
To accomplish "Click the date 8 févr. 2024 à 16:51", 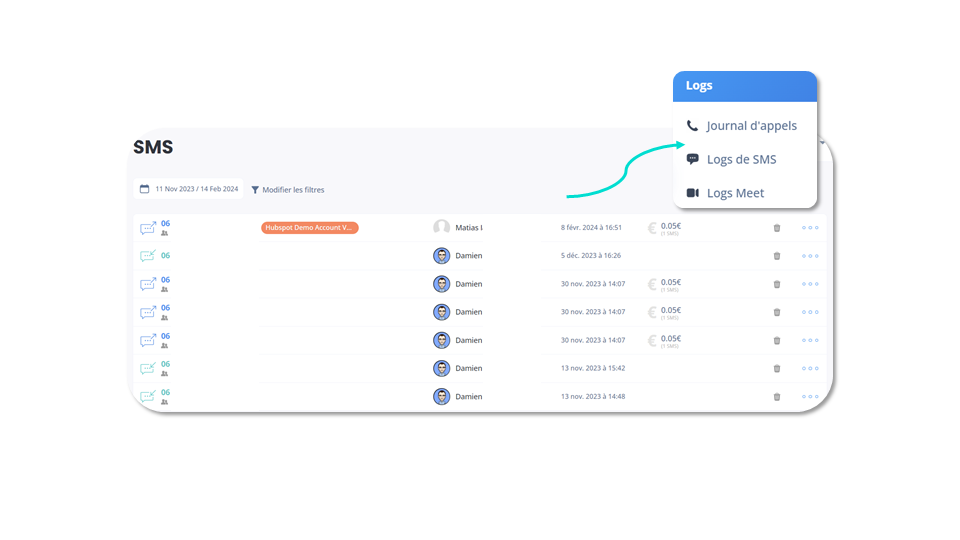I will click(591, 228).
